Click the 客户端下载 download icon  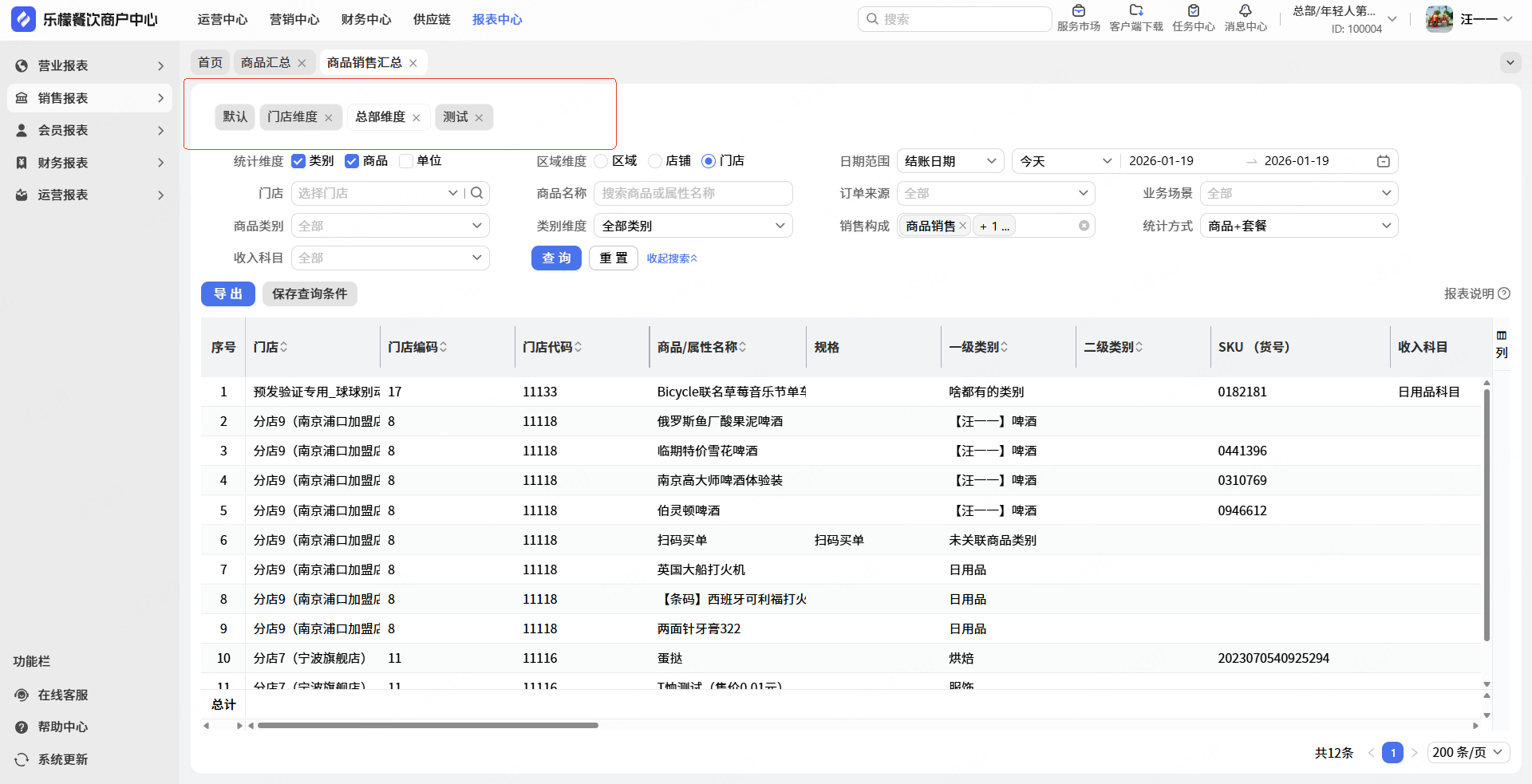pyautogui.click(x=1136, y=11)
